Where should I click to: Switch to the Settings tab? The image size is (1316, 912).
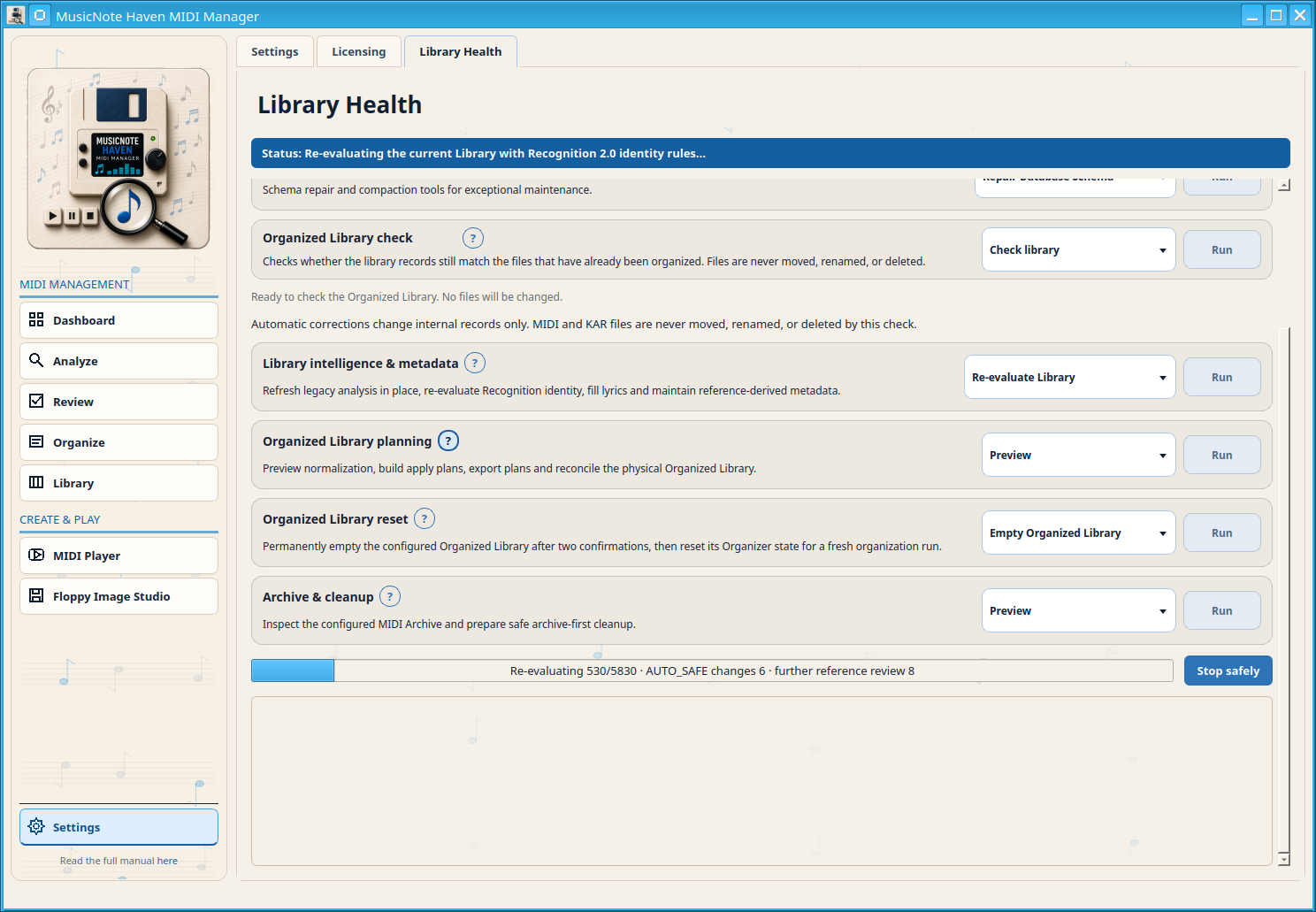[x=274, y=51]
